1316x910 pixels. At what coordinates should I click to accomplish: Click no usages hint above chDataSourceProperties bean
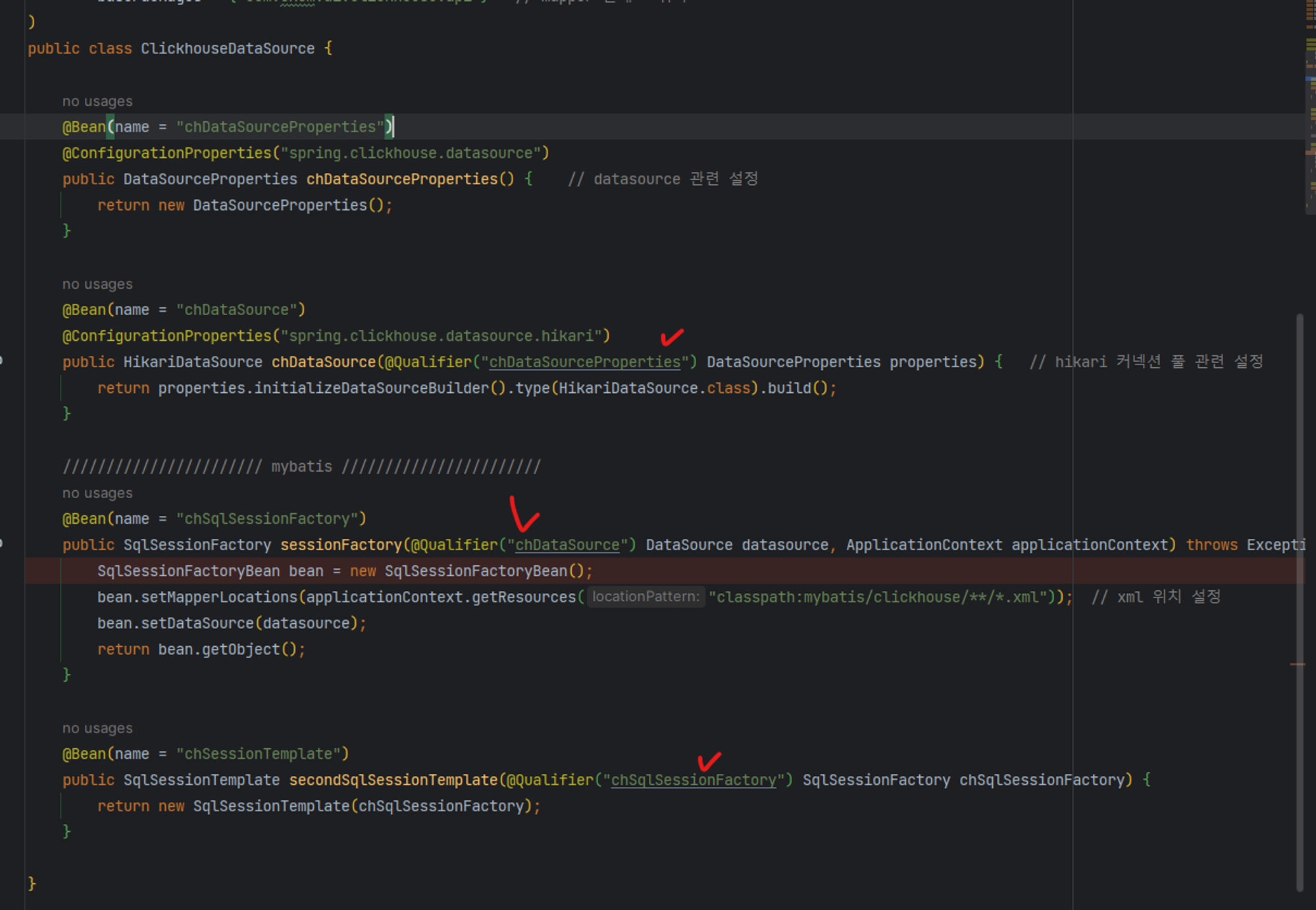(x=97, y=101)
